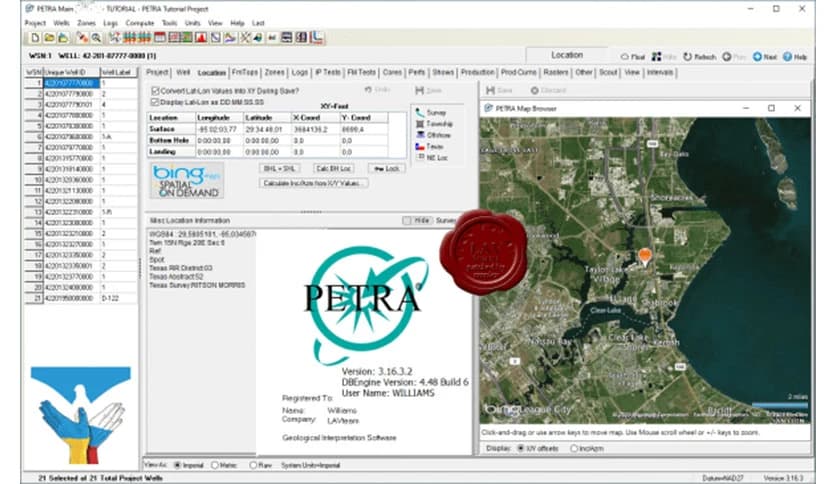Click the Float window icon
The width and height of the screenshot is (836, 484).
(624, 57)
